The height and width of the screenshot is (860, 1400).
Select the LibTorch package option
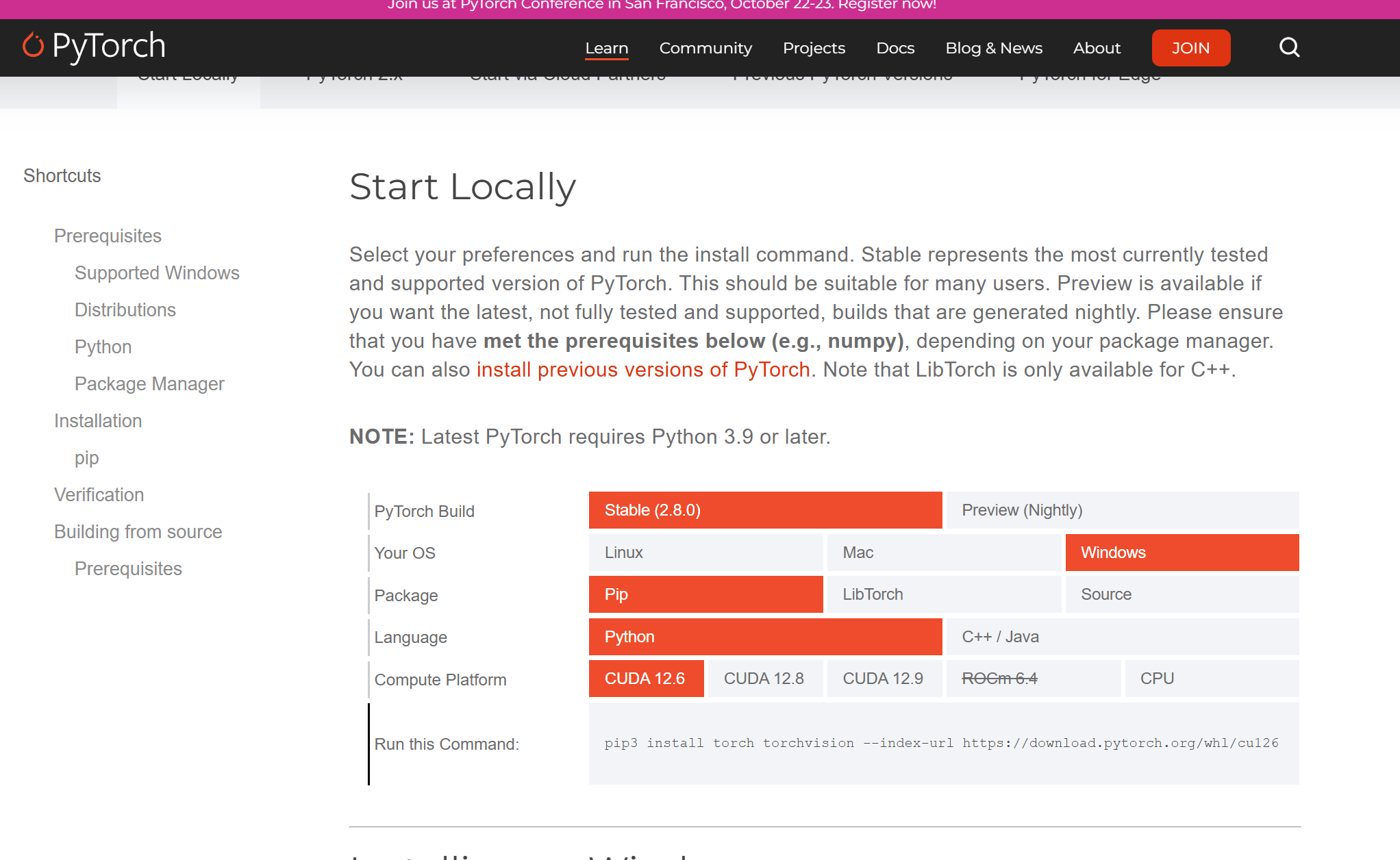(x=944, y=594)
